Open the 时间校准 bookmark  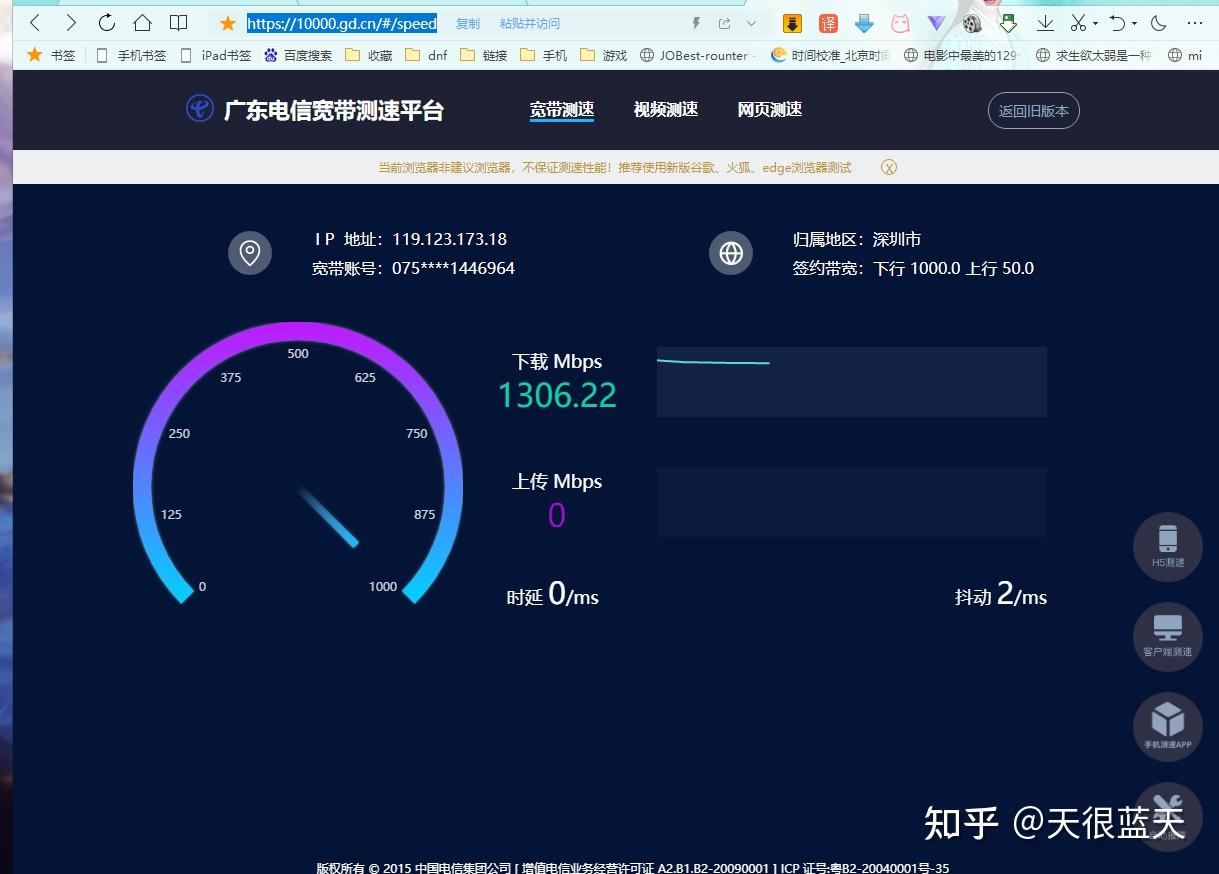(830, 56)
